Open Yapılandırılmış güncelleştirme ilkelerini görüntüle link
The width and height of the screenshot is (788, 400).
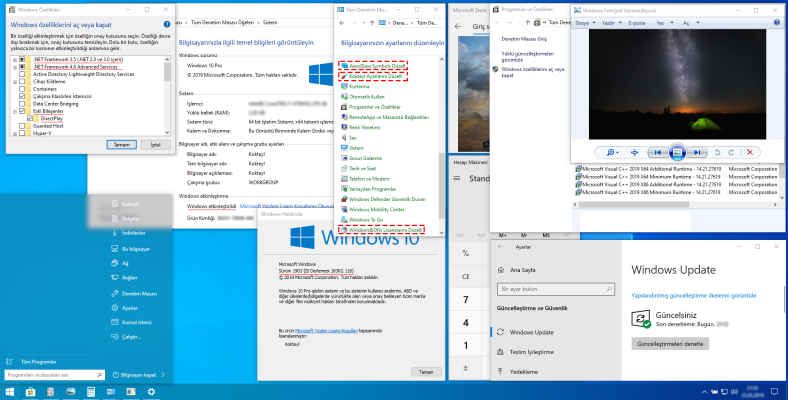(x=694, y=295)
